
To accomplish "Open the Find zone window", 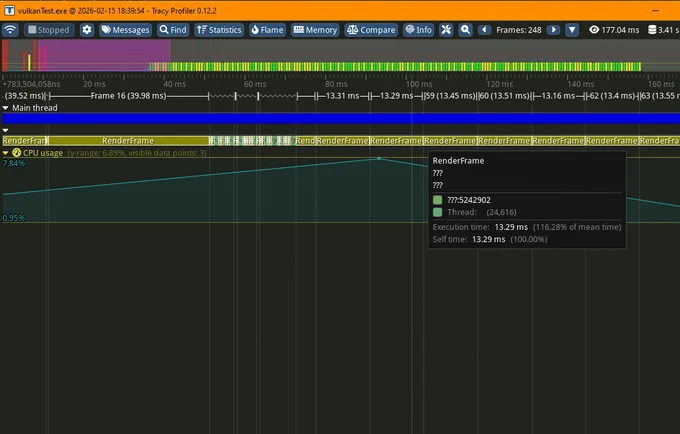I will 173,29.
